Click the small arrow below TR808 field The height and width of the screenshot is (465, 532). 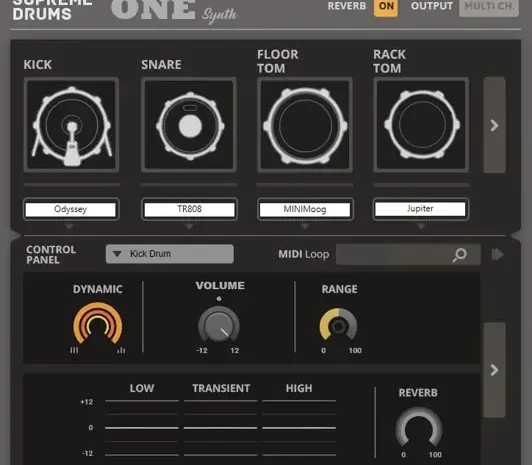[189, 226]
